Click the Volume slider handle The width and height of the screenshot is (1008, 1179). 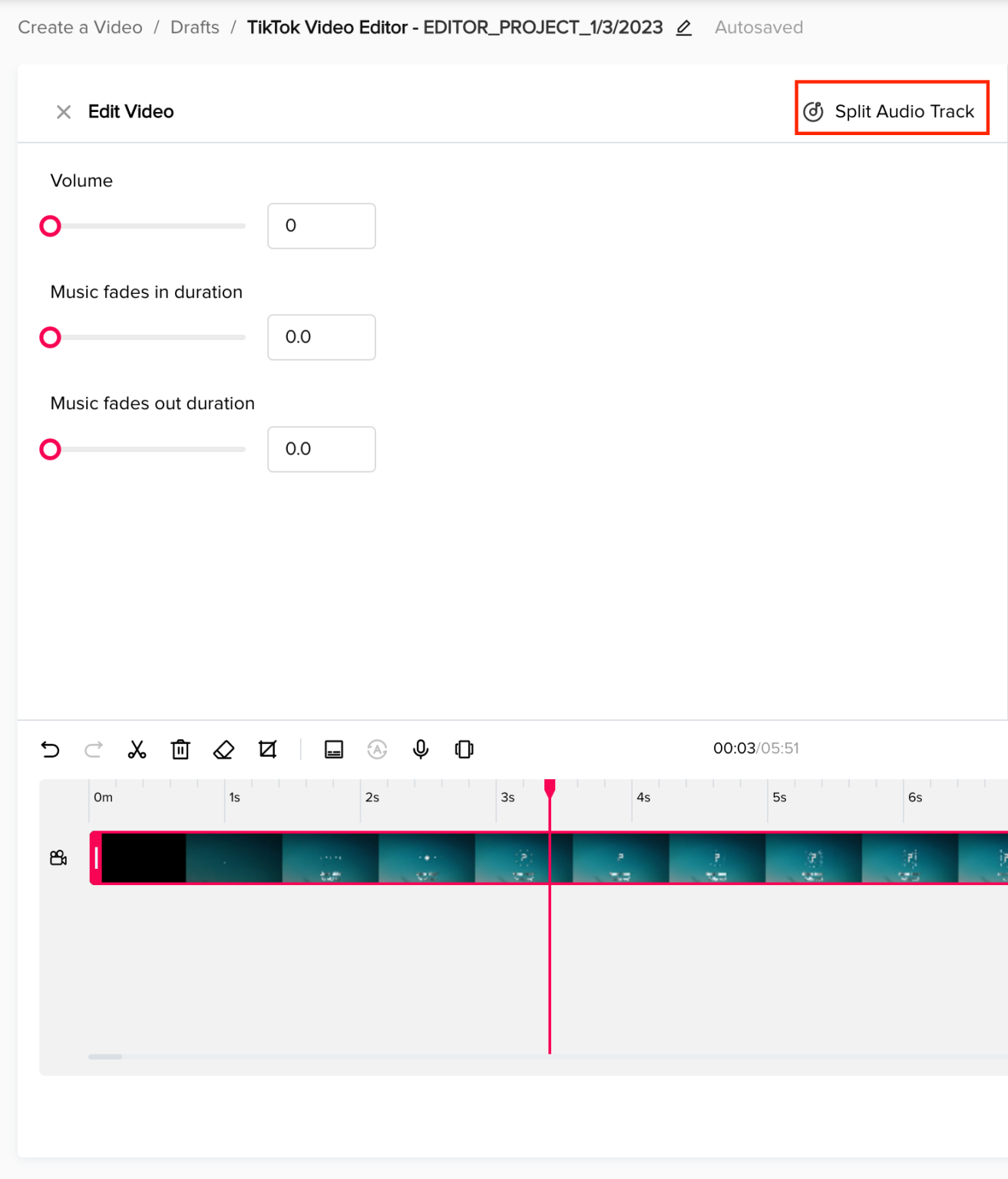(51, 226)
